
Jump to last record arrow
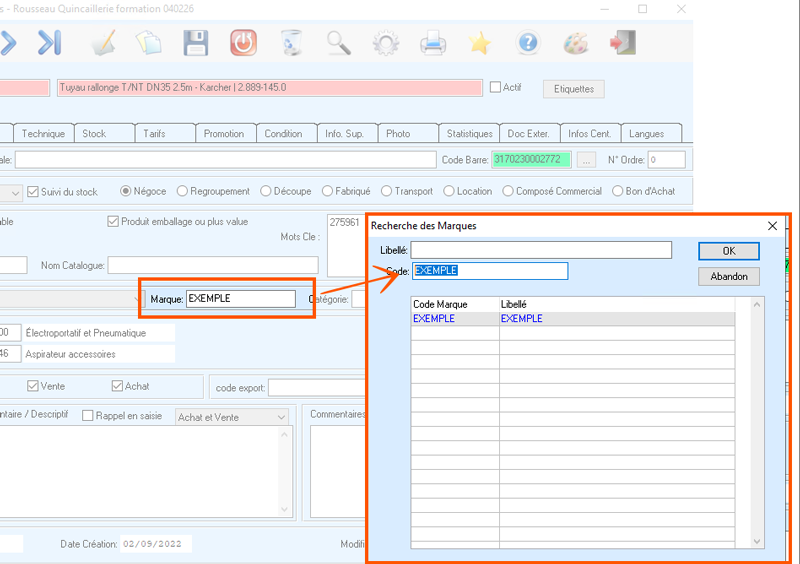click(50, 43)
